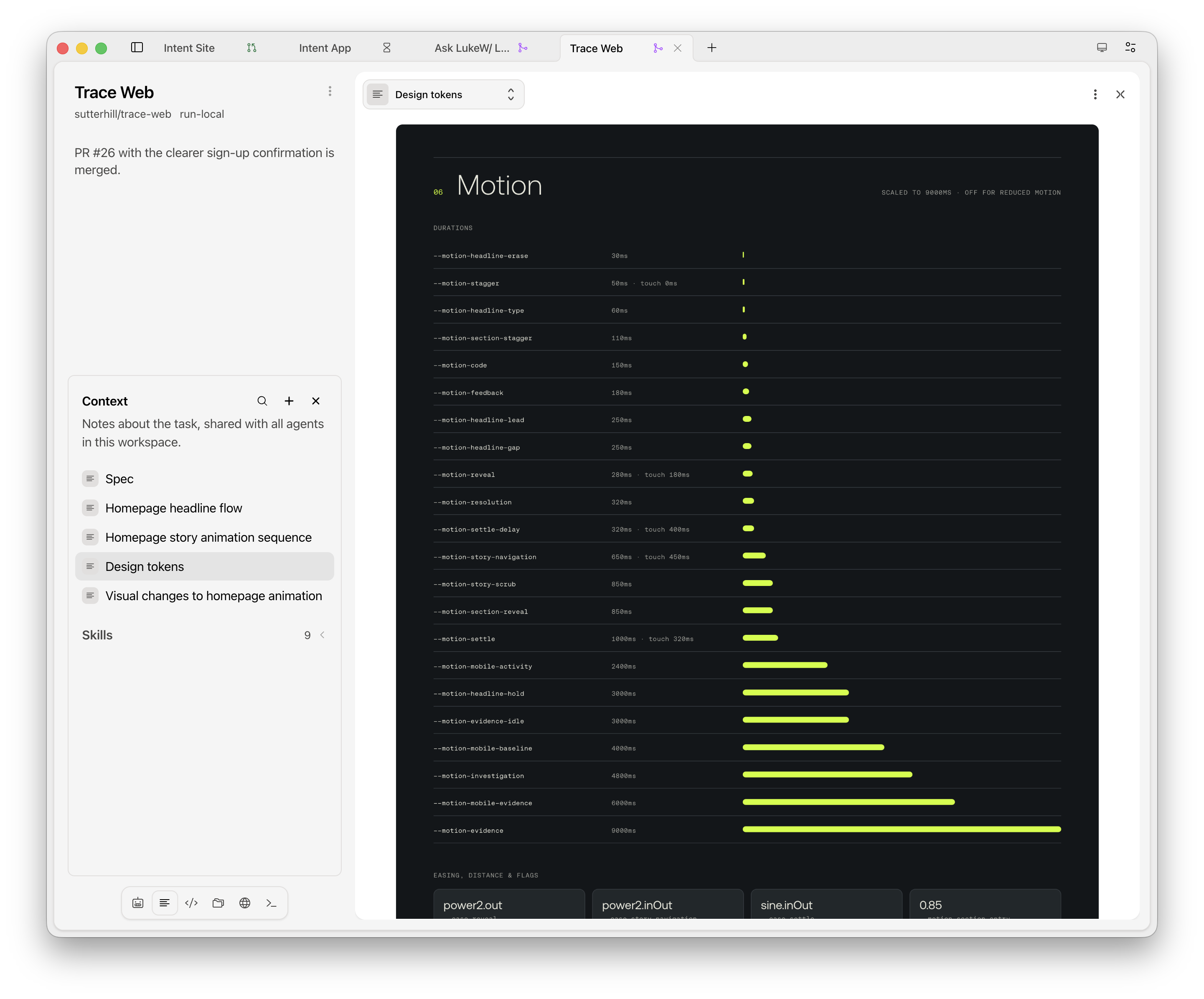
Task: Search notes in the Context panel
Action: click(262, 401)
